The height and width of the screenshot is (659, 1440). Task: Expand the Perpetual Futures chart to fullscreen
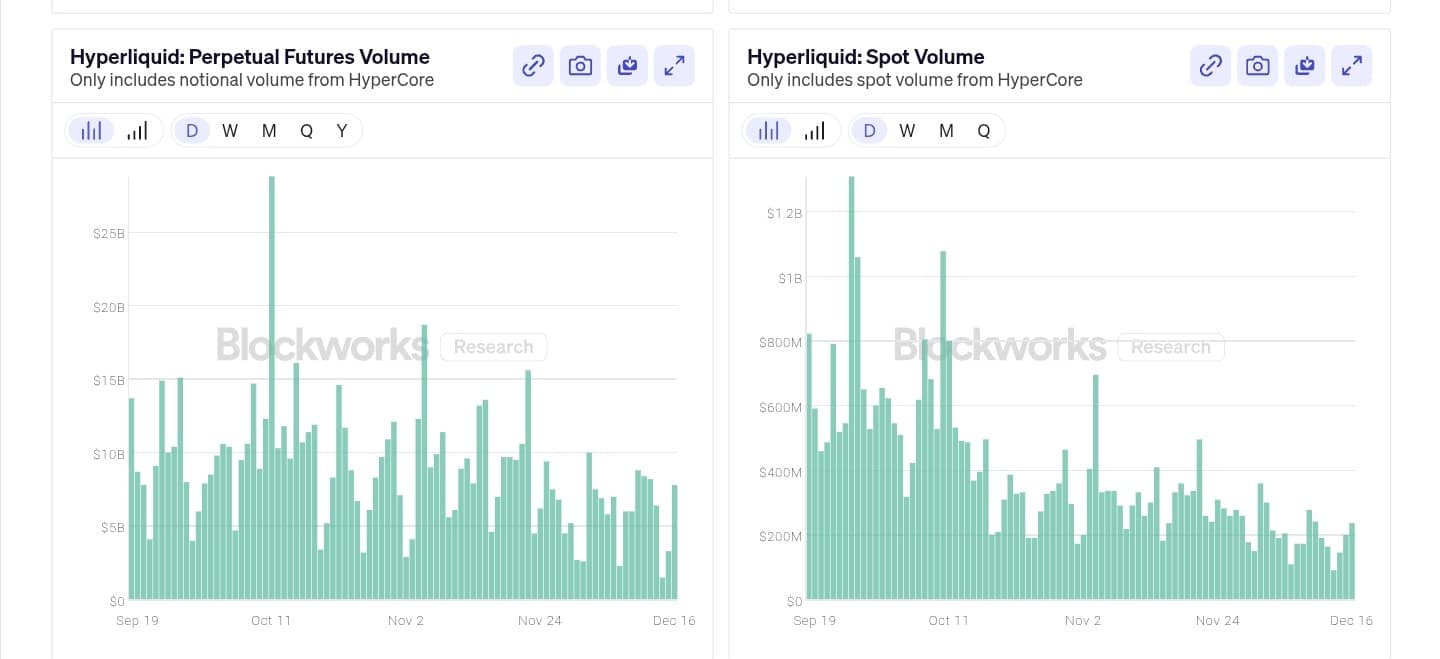674,65
